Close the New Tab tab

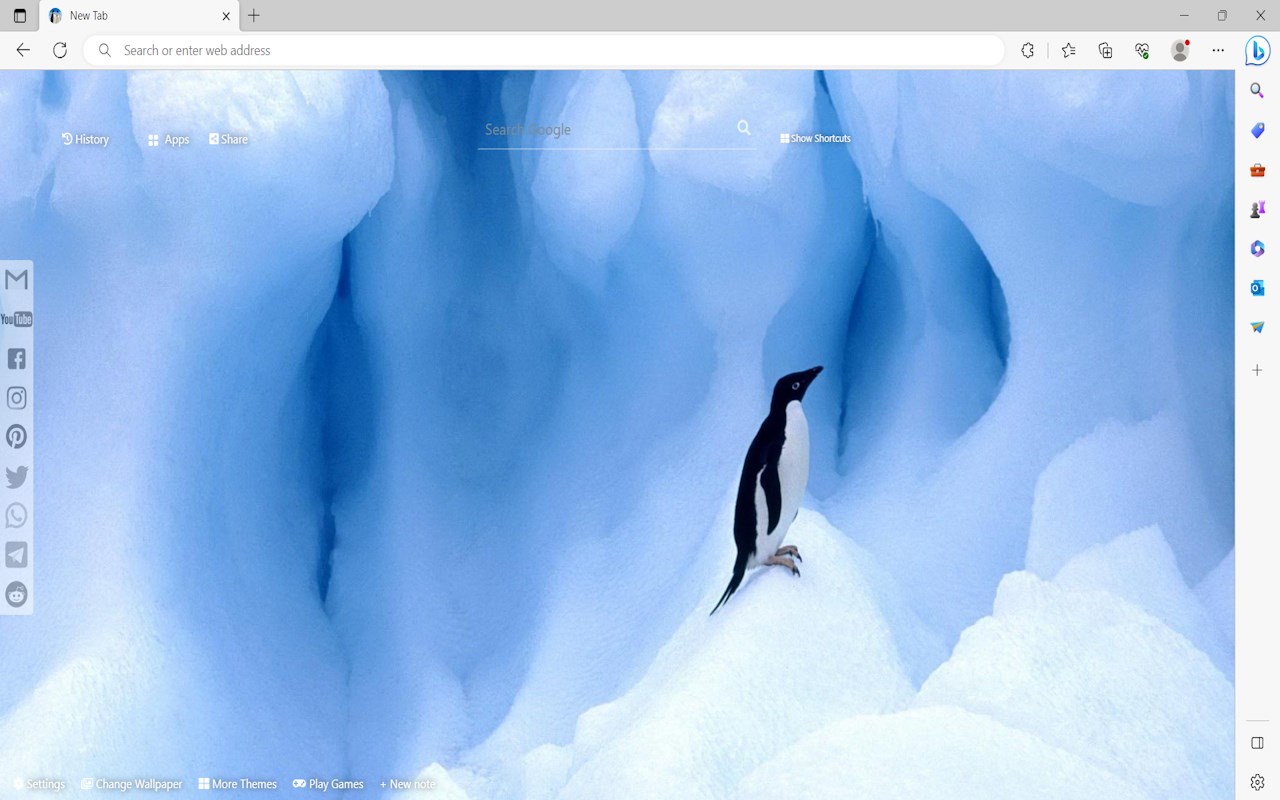(x=226, y=16)
